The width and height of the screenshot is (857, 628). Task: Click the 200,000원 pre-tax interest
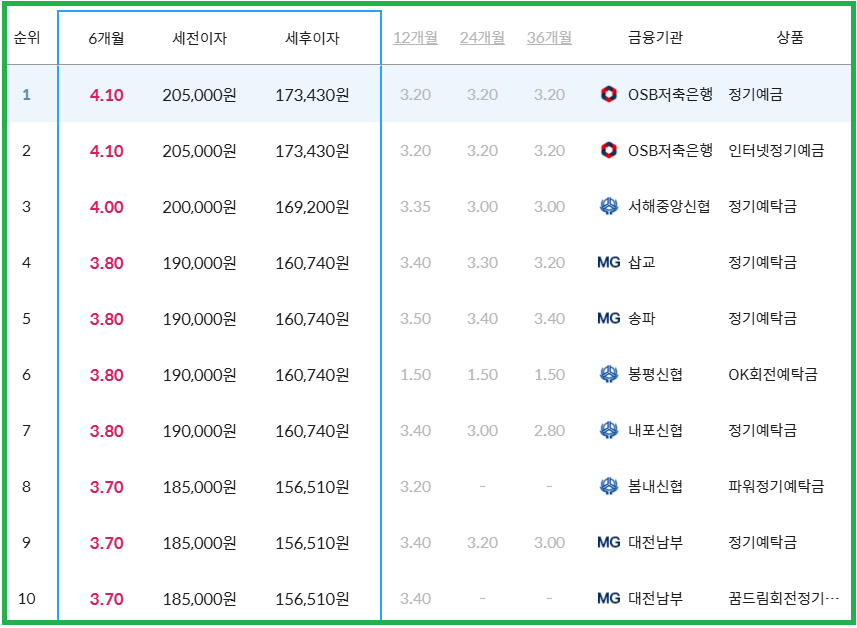click(x=199, y=207)
